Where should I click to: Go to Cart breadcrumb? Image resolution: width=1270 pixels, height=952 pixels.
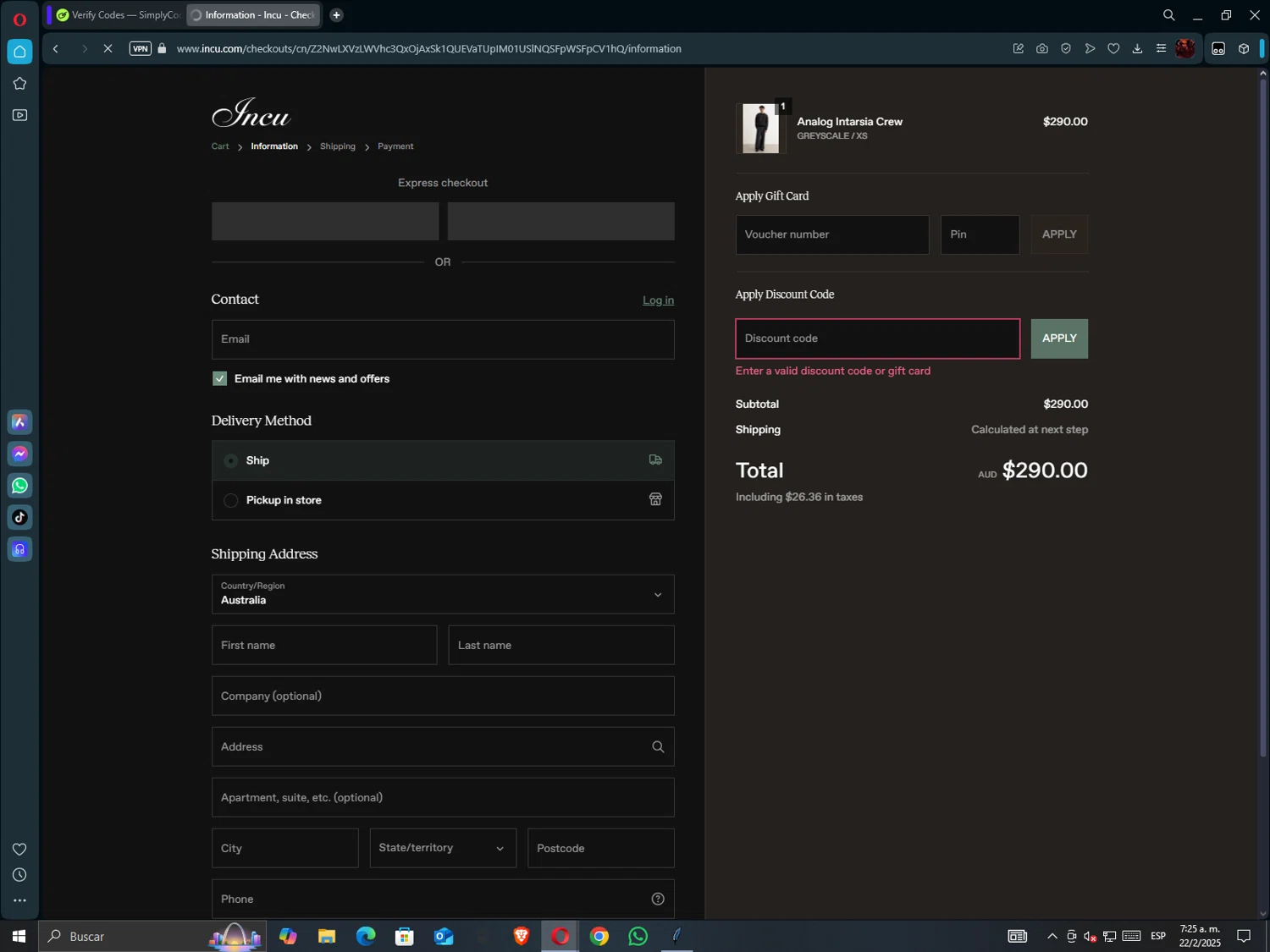220,146
